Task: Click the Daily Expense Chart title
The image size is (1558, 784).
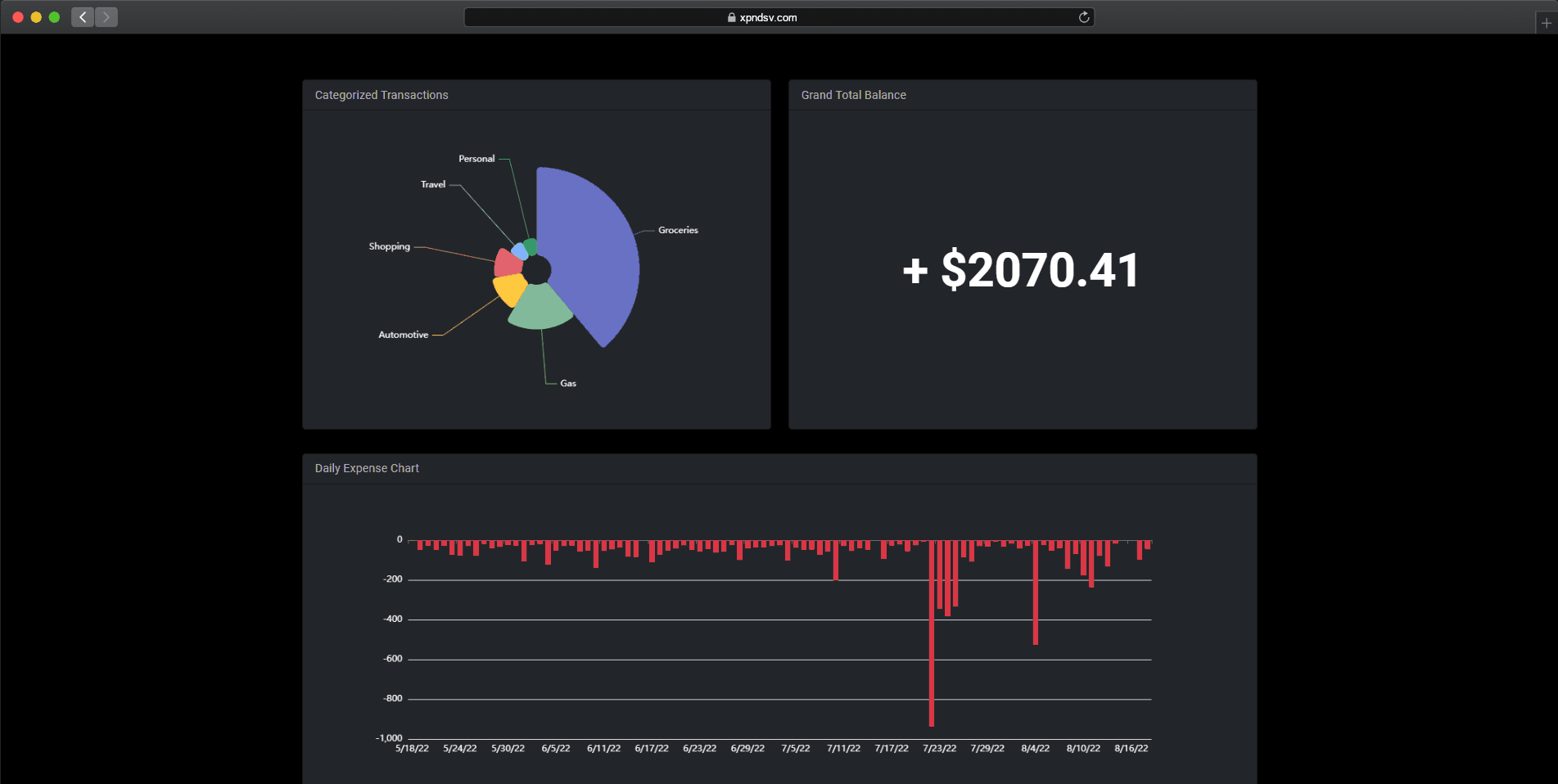Action: [x=367, y=468]
